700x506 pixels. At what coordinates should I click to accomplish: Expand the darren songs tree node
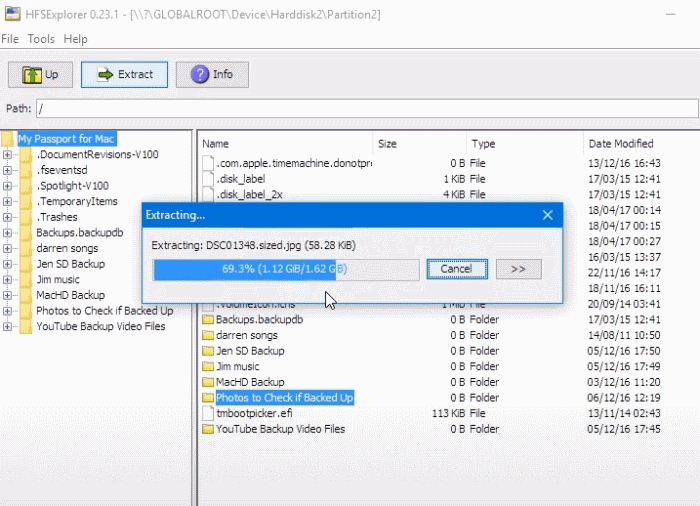tap(7, 248)
